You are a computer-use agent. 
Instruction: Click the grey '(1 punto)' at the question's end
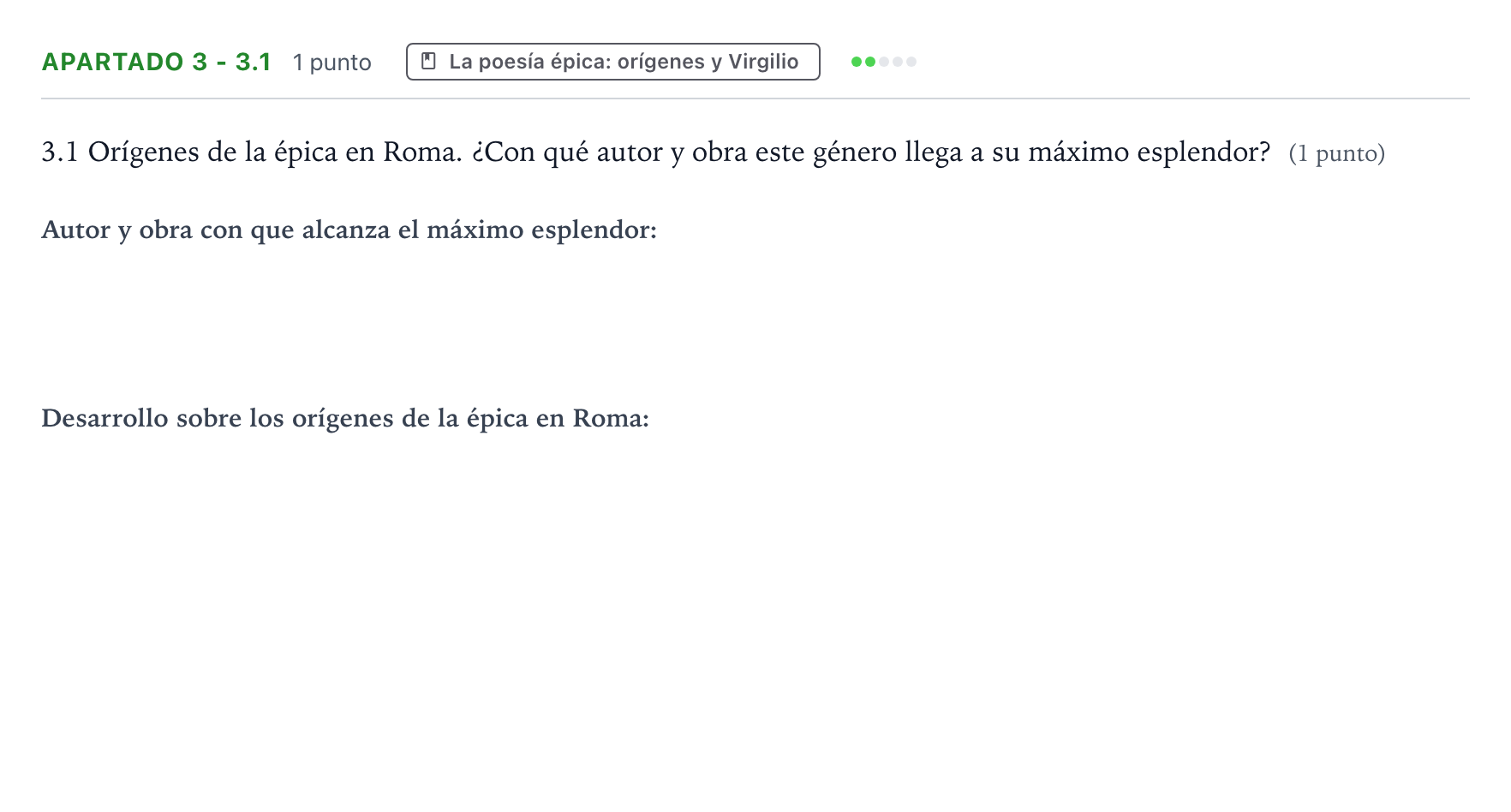pyautogui.click(x=1337, y=153)
